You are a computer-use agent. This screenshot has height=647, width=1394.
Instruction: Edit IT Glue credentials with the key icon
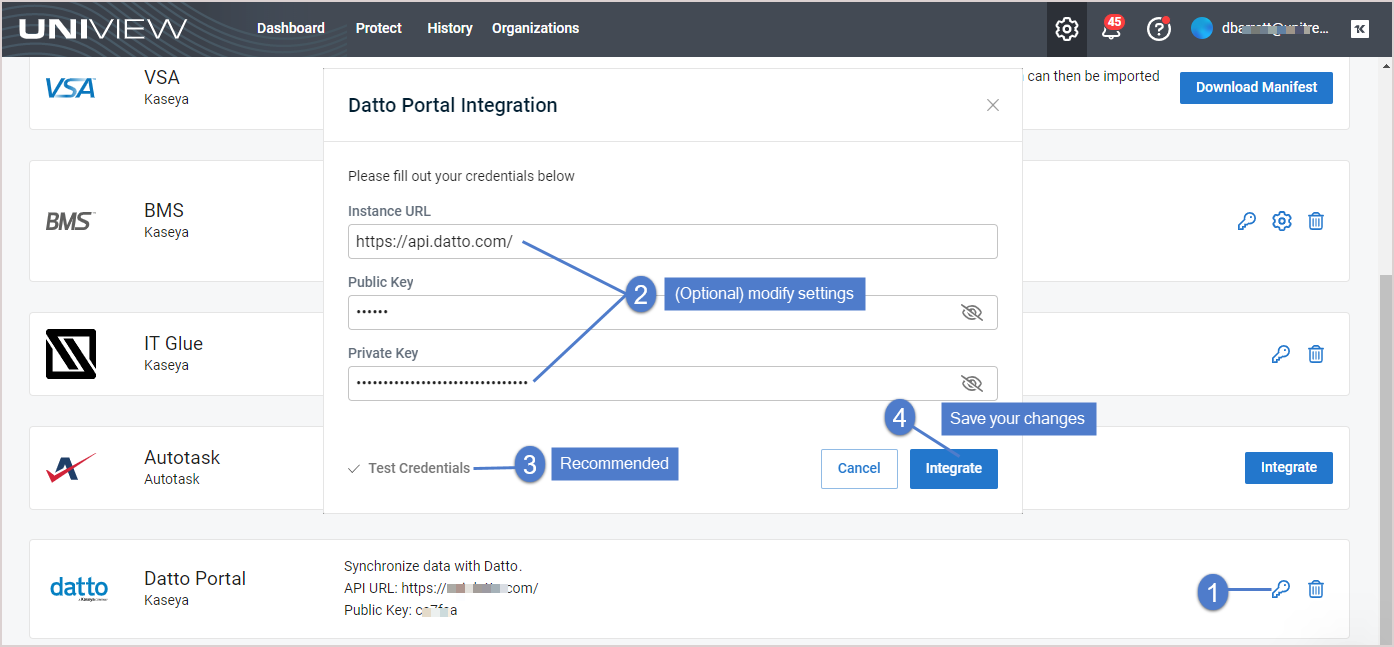(1280, 354)
